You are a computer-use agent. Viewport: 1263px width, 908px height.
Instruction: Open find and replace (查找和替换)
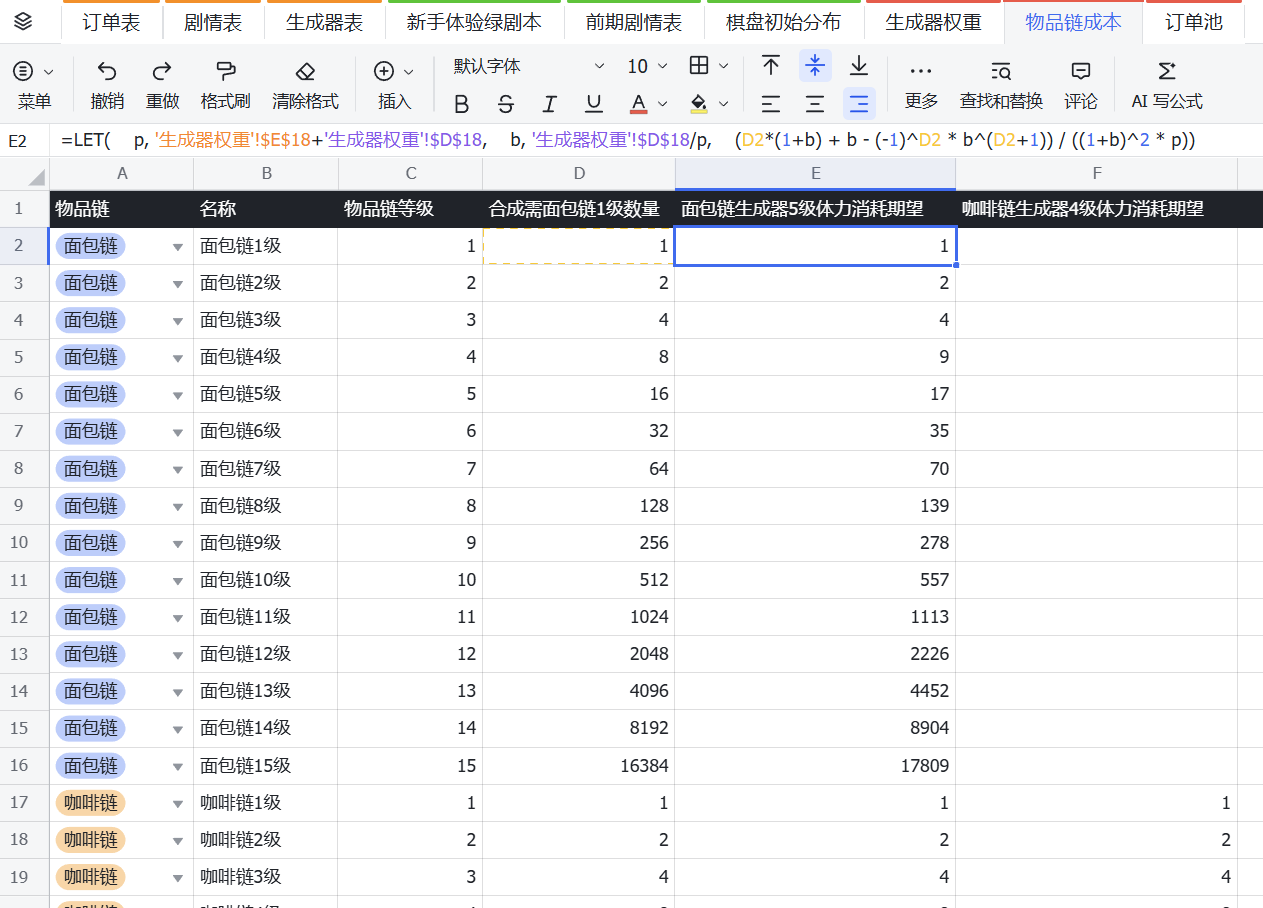click(x=1001, y=71)
